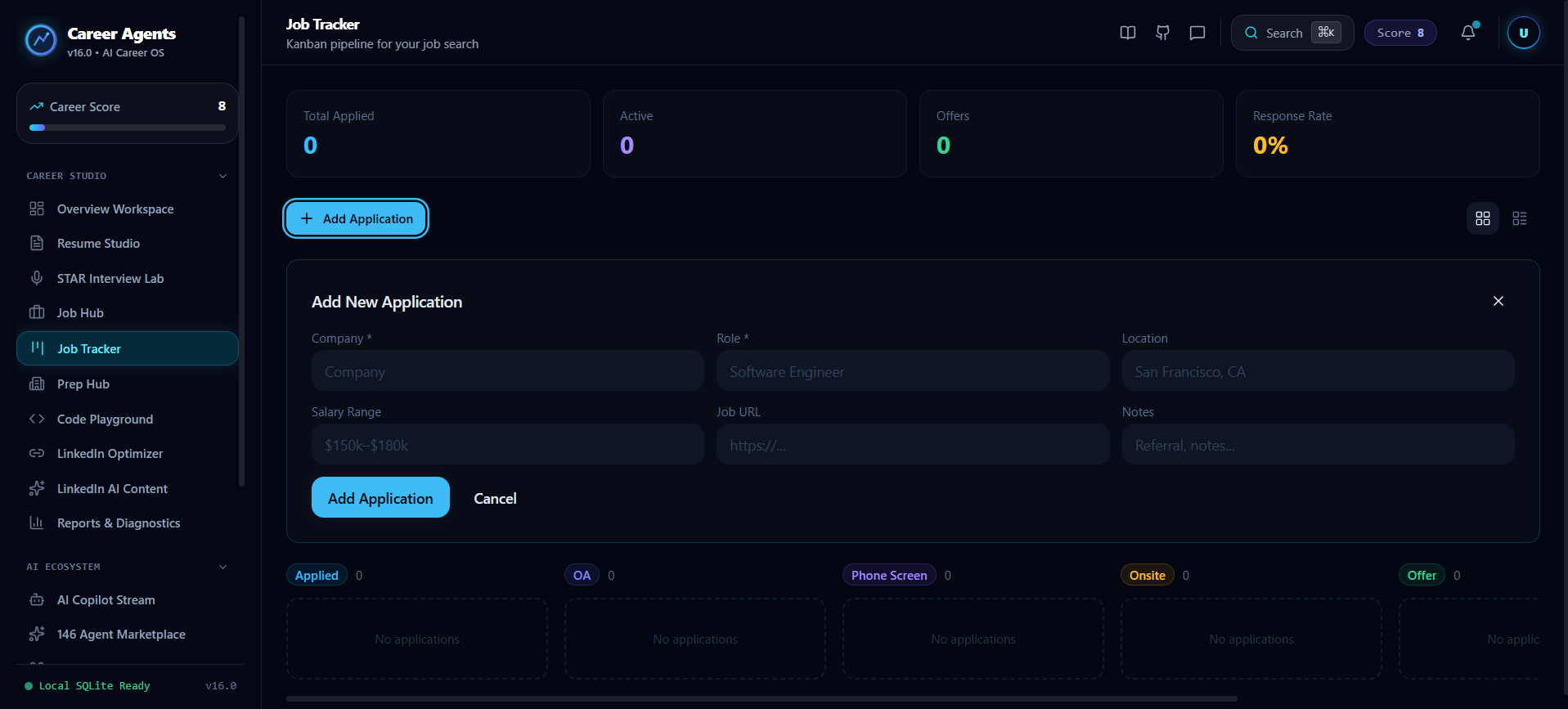Screen dimensions: 1568x709
Task: Open the GitHub icon in header
Action: 1162,33
